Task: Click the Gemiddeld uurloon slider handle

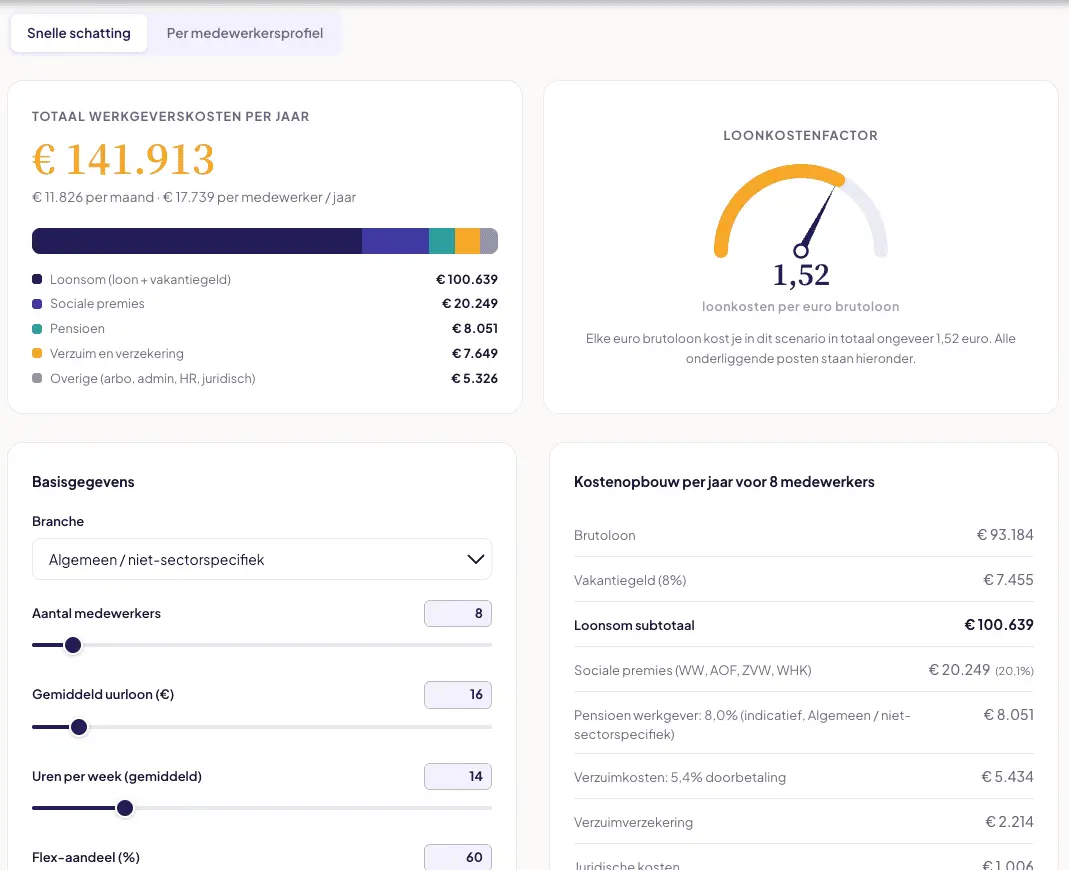Action: click(79, 727)
